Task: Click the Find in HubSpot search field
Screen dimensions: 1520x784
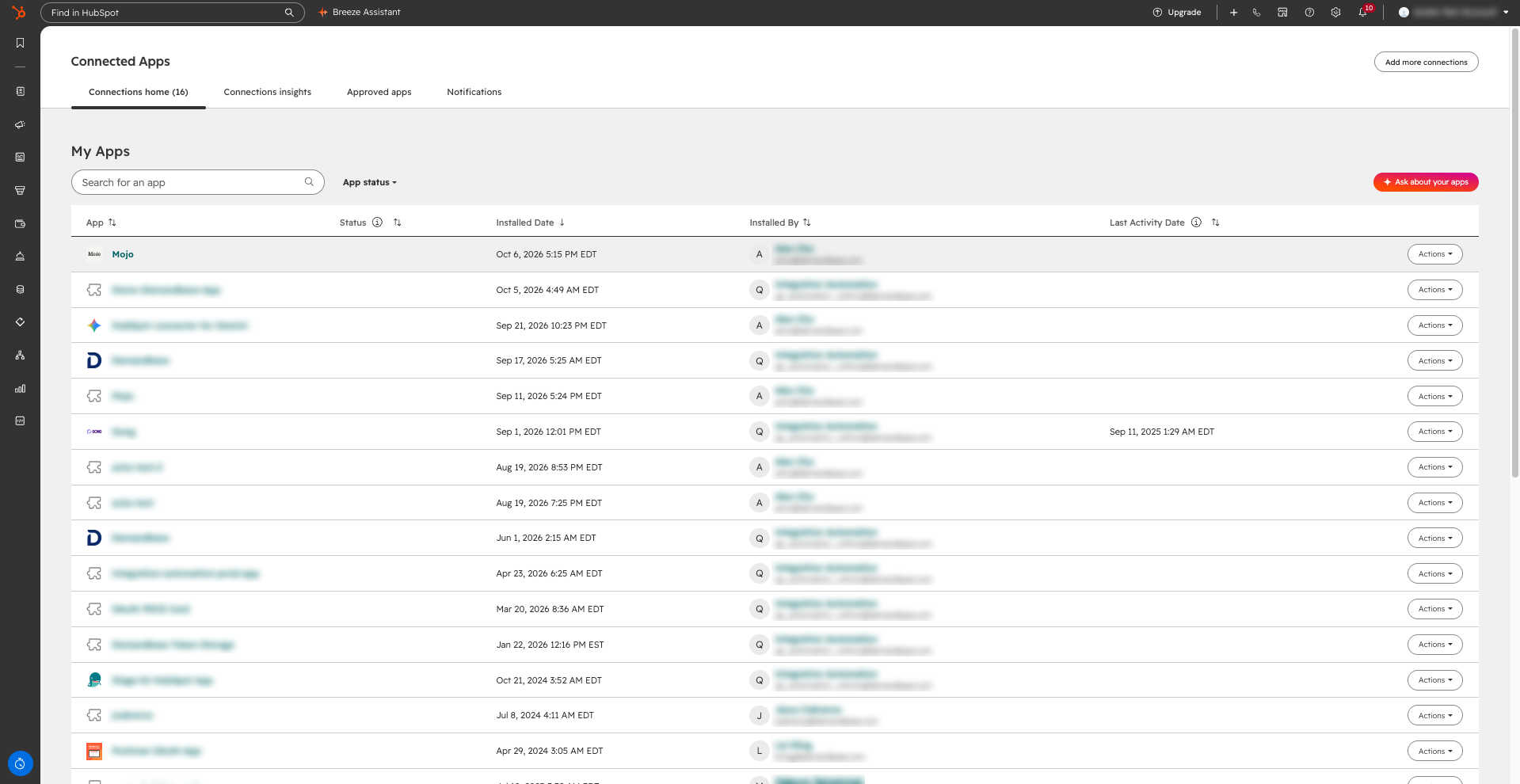Action: pos(172,13)
